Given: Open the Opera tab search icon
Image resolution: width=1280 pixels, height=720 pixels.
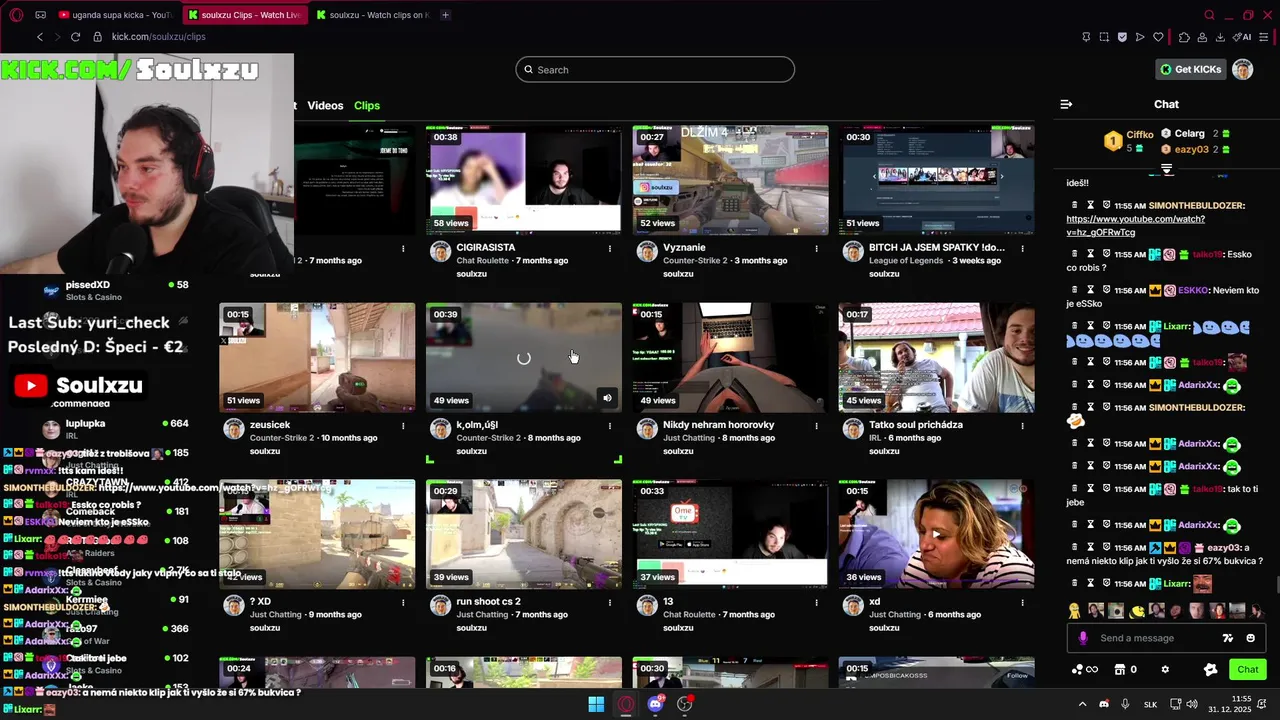Looking at the screenshot, I should tap(1209, 15).
